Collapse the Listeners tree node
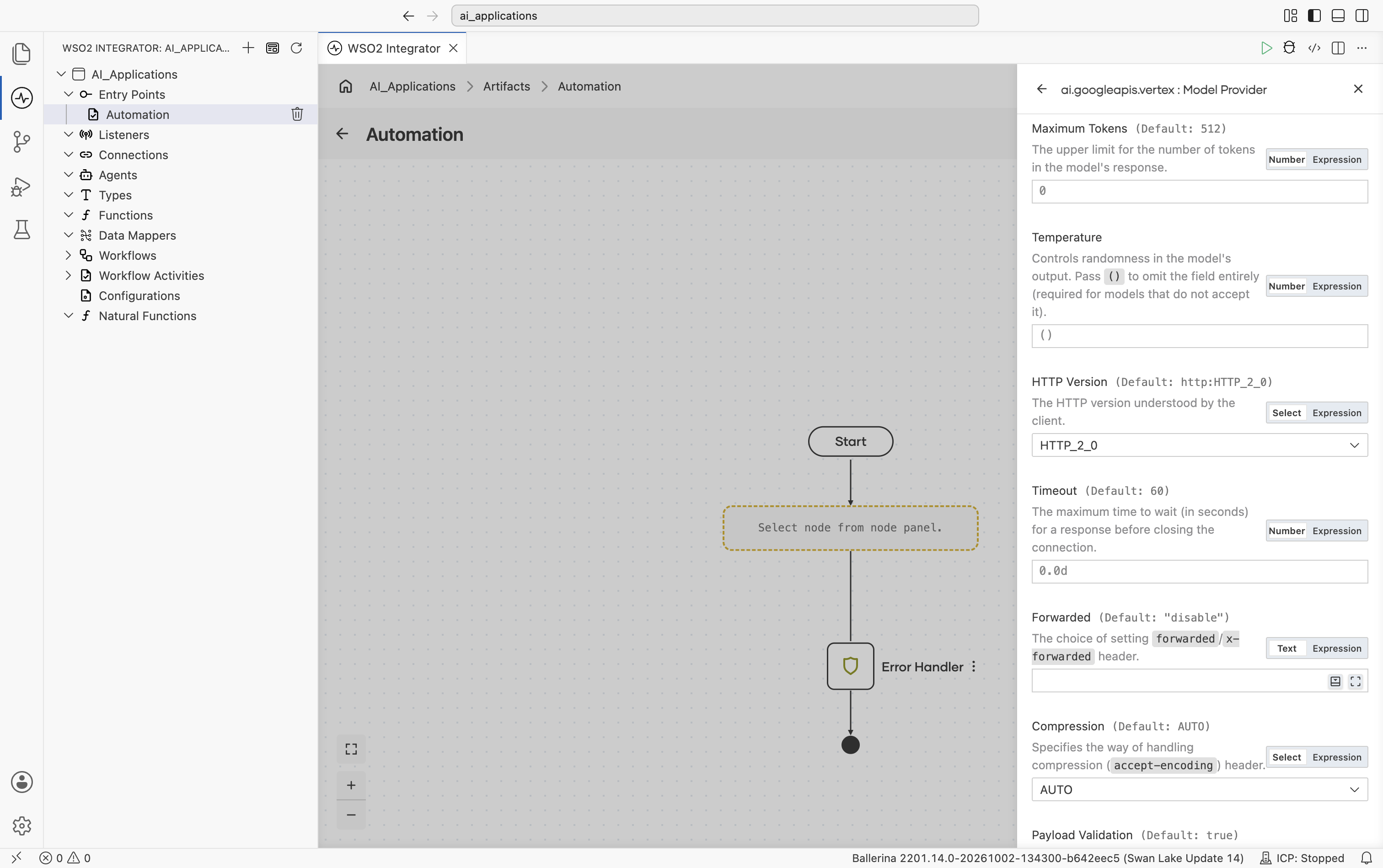The height and width of the screenshot is (868, 1383). click(68, 134)
